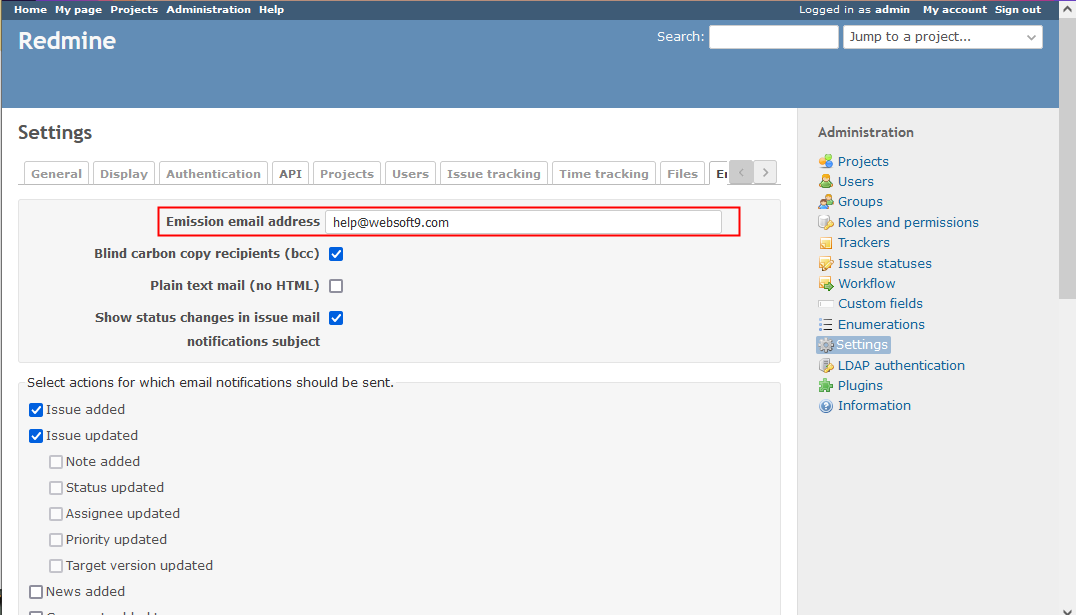Open My account link
1076x615 pixels.
[955, 10]
